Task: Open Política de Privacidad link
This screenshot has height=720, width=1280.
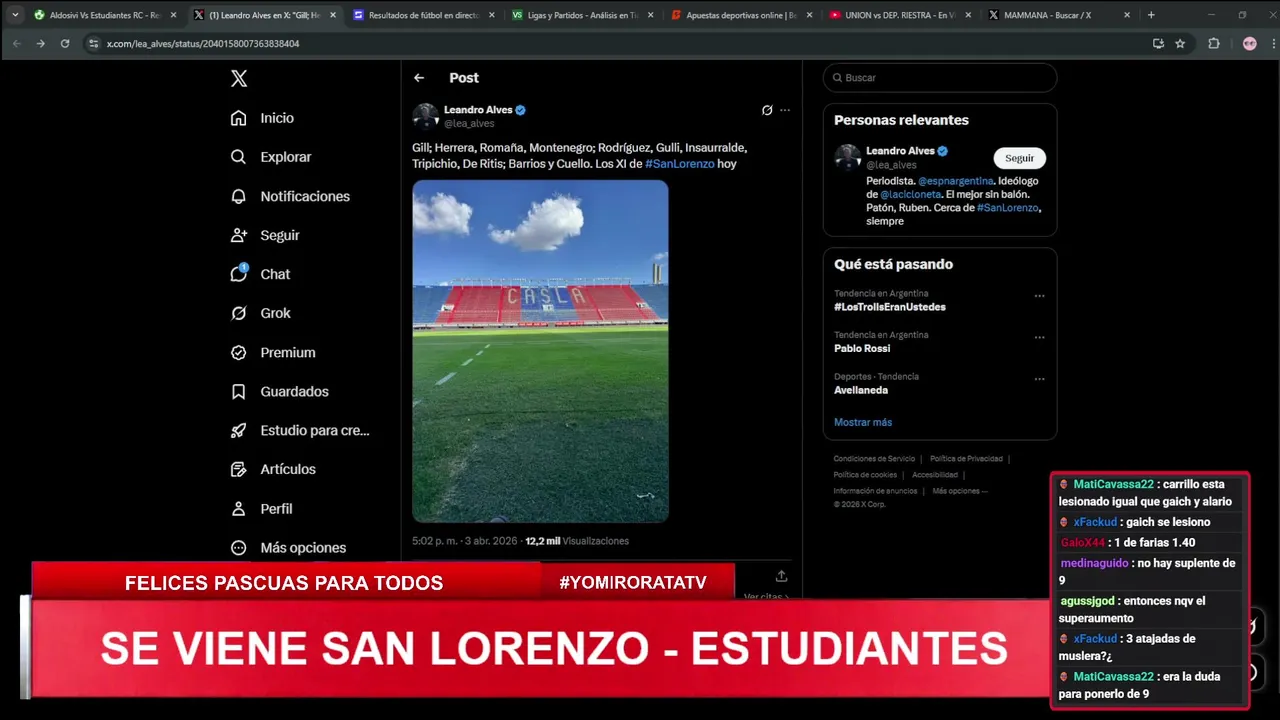Action: click(x=966, y=459)
